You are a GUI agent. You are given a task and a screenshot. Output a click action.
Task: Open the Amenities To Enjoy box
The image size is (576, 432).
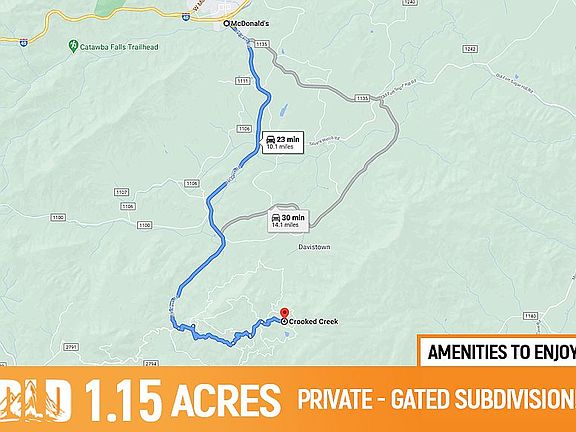coord(498,352)
